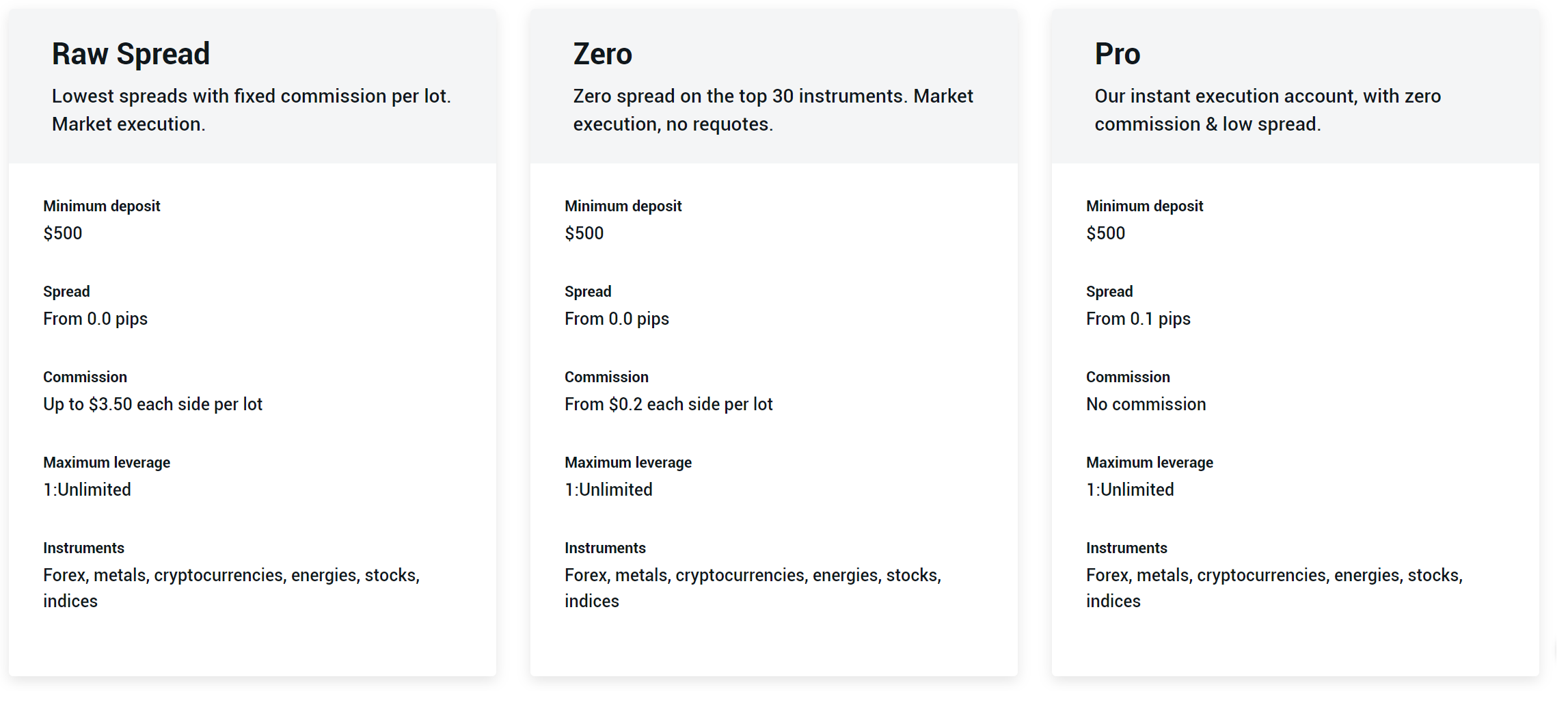Click Zero's $500 minimum deposit value
Viewport: 1568px width, 707px height.
pos(584,233)
